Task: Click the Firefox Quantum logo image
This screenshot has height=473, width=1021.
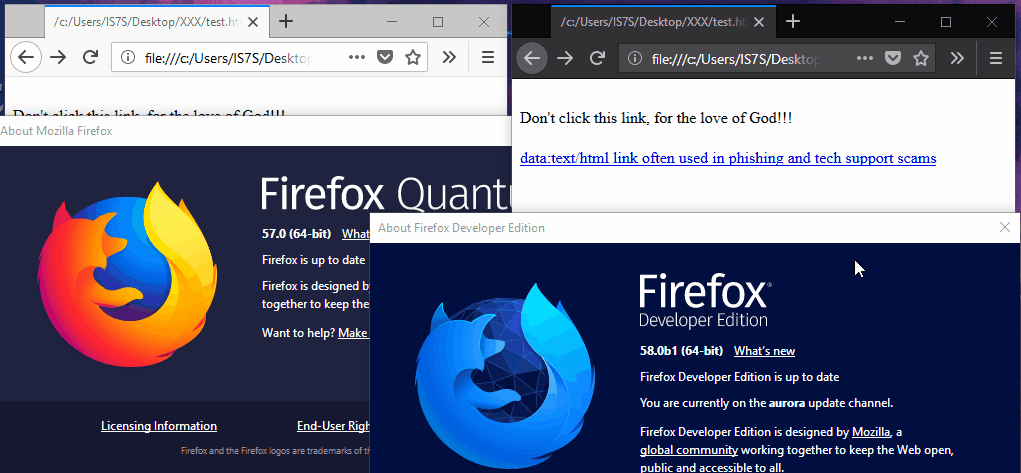Action: (x=127, y=274)
